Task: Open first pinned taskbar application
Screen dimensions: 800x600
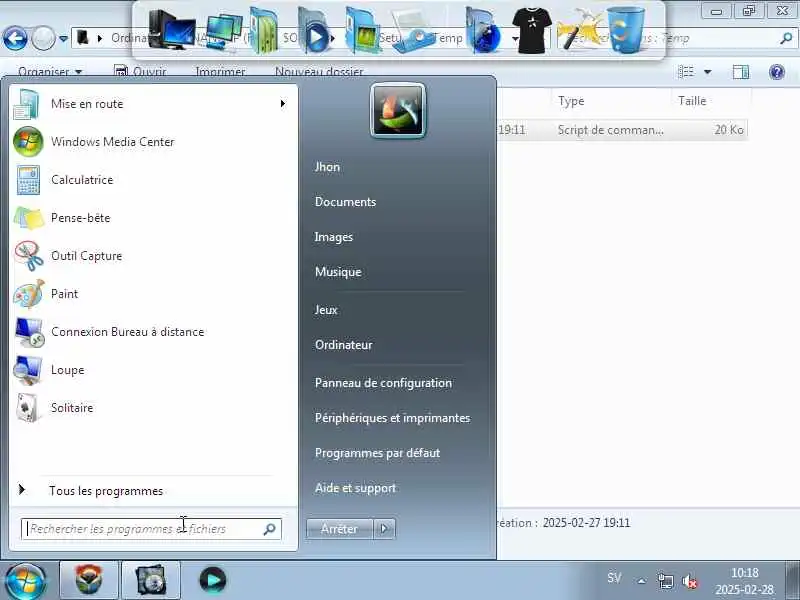Action: [89, 580]
